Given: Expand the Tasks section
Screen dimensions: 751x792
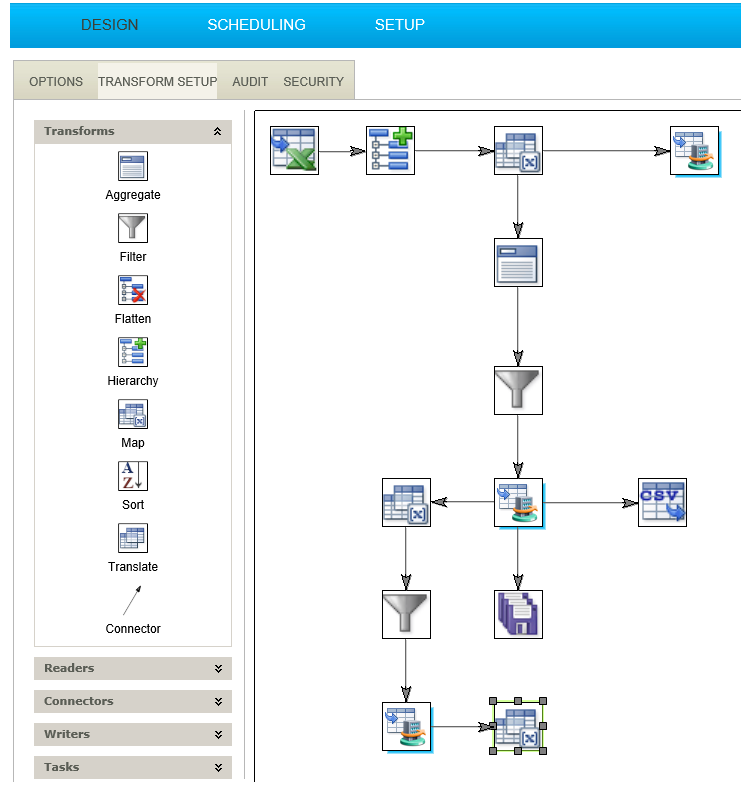Looking at the screenshot, I should (x=217, y=768).
